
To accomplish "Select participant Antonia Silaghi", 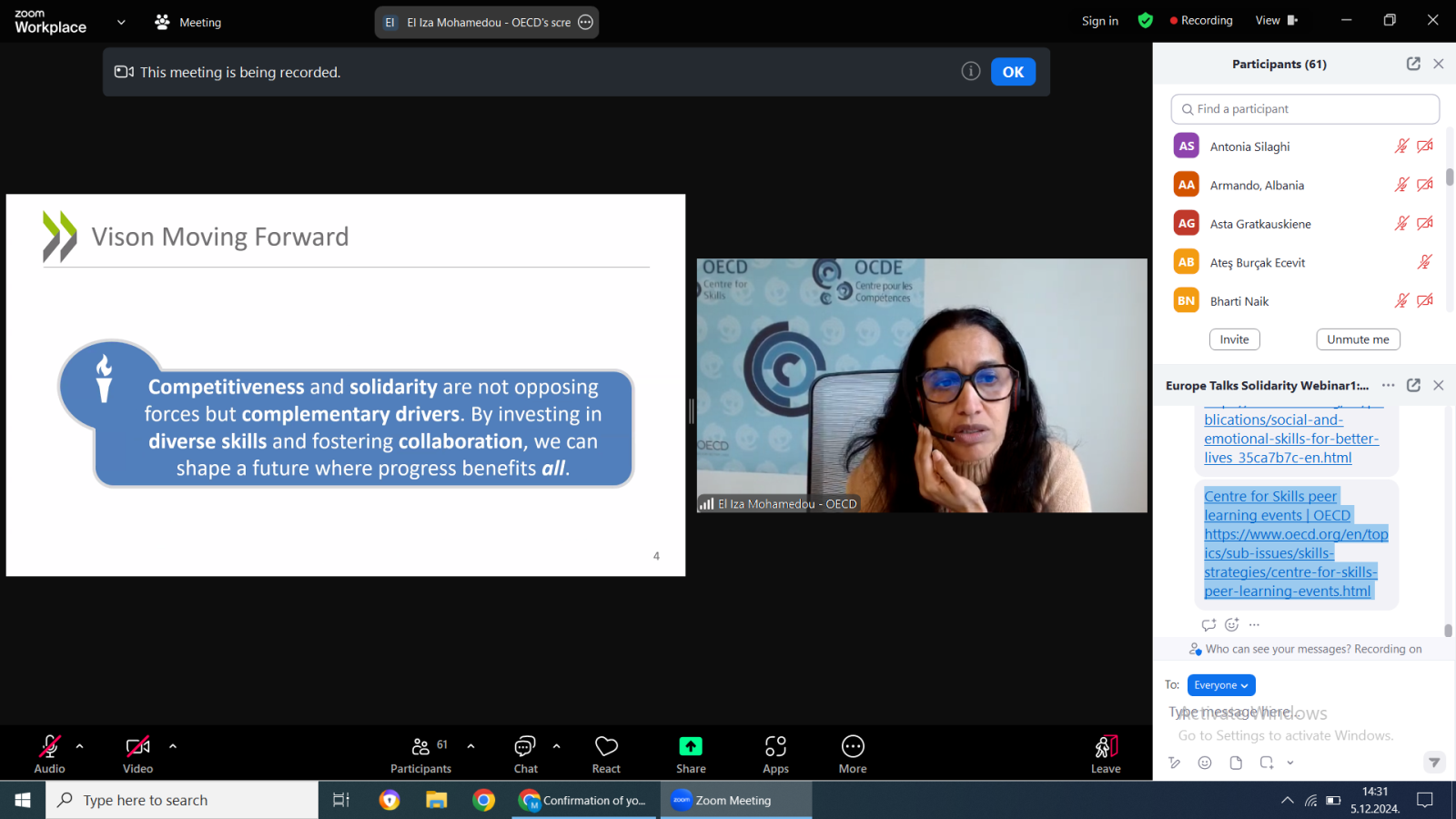I will click(x=1305, y=147).
